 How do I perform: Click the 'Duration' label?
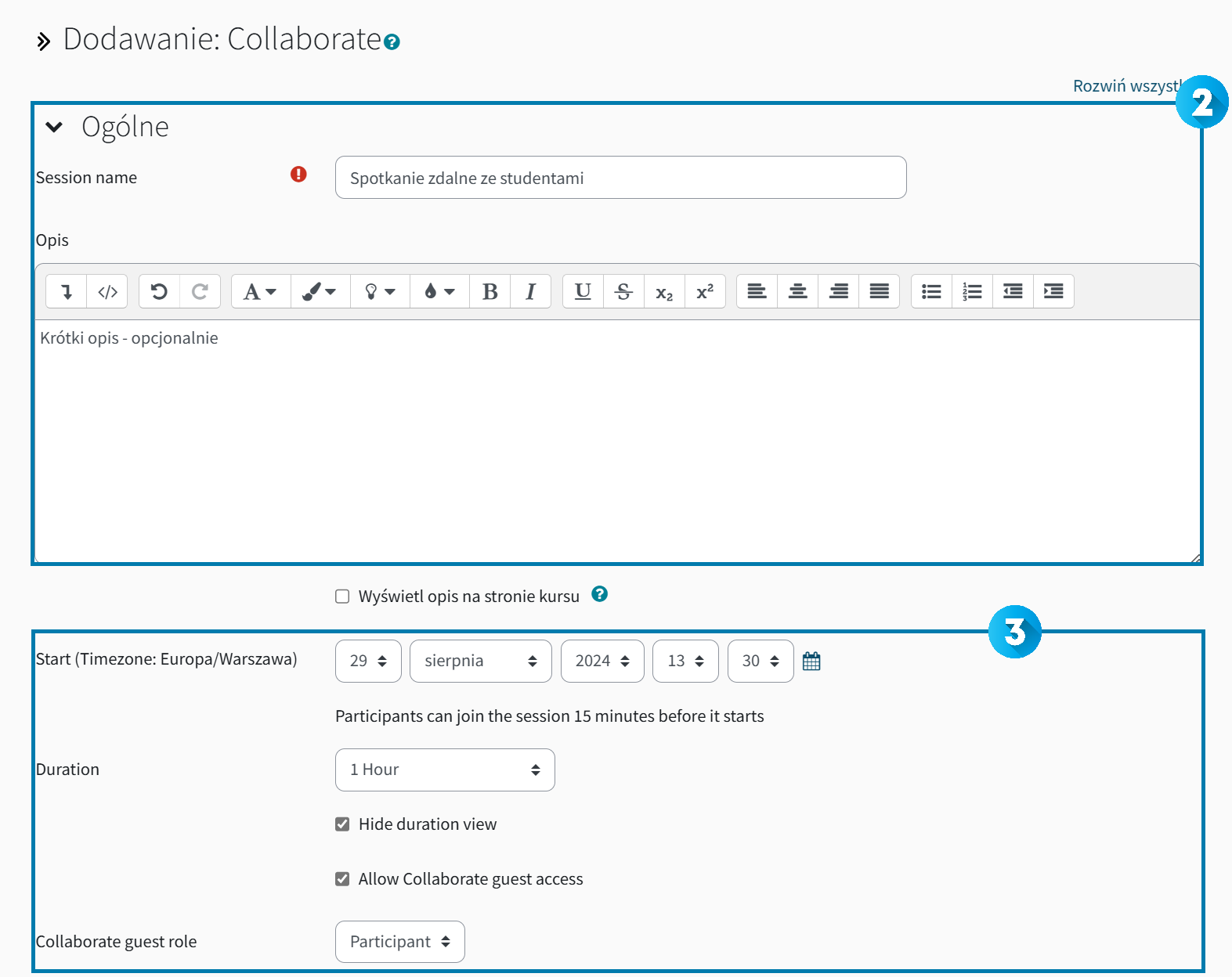67,770
